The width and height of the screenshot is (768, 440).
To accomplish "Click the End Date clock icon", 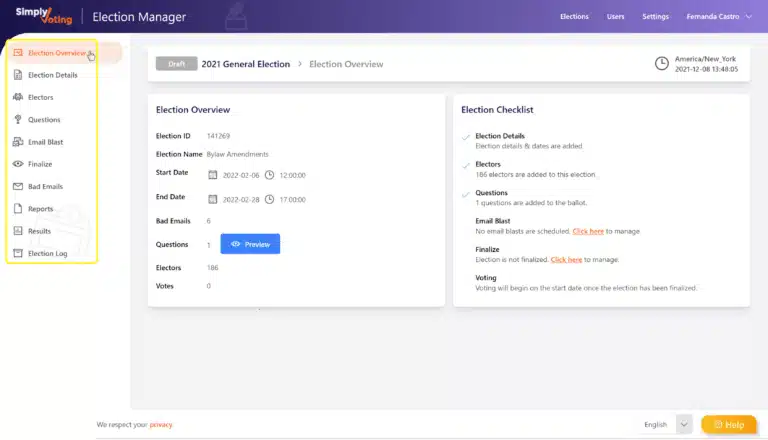I will (269, 199).
